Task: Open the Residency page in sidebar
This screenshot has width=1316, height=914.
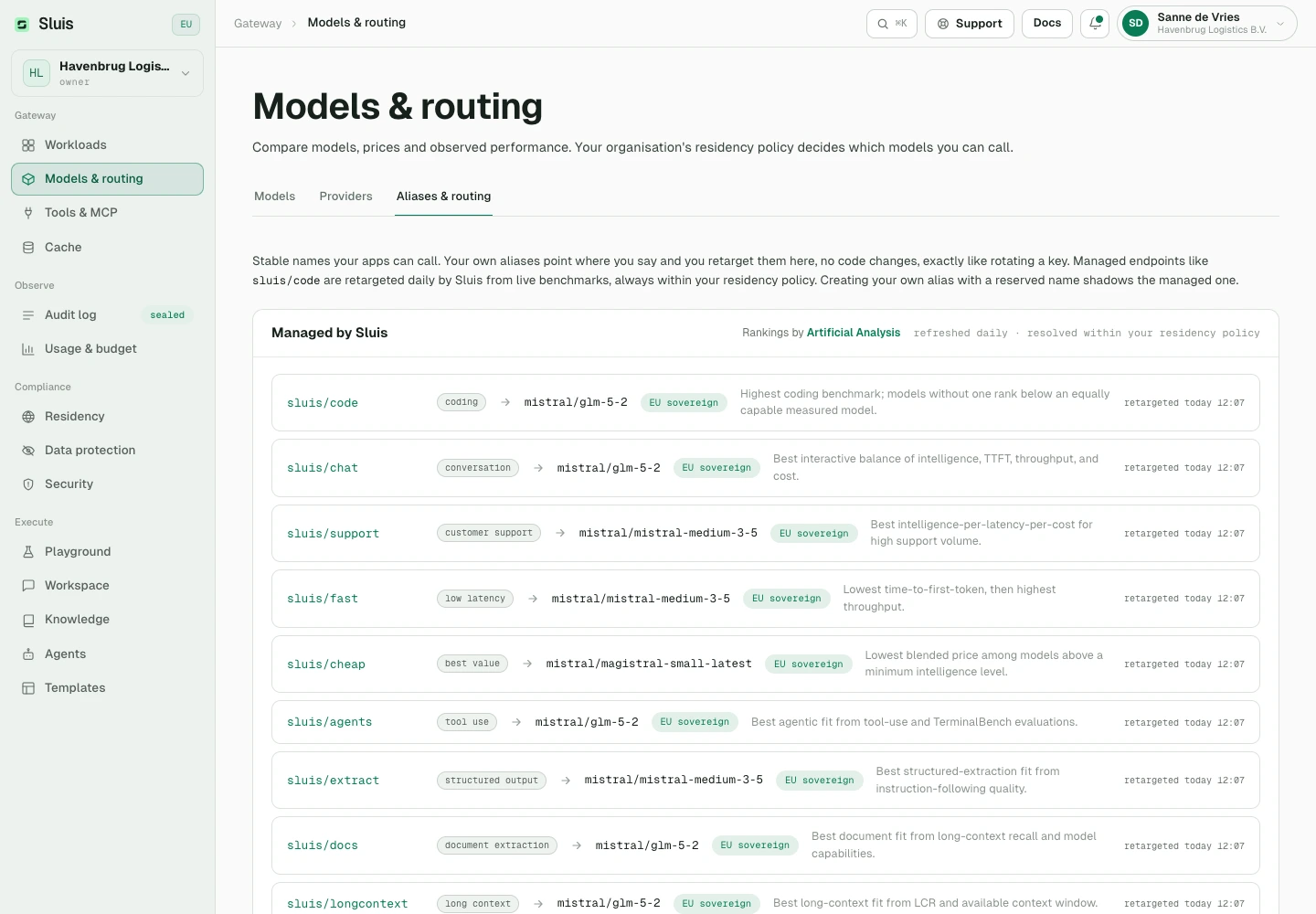Action: (107, 417)
